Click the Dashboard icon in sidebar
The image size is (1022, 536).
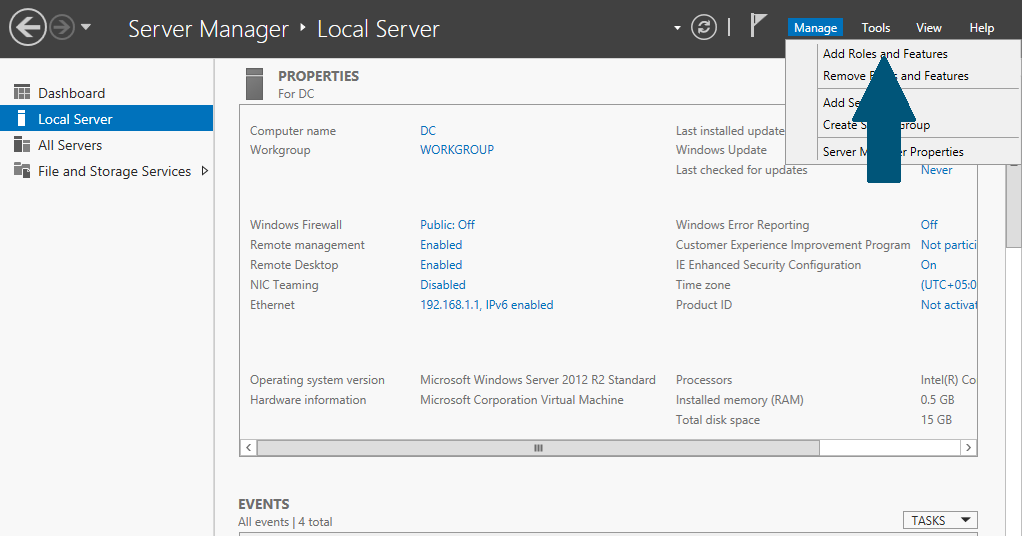tap(21, 93)
